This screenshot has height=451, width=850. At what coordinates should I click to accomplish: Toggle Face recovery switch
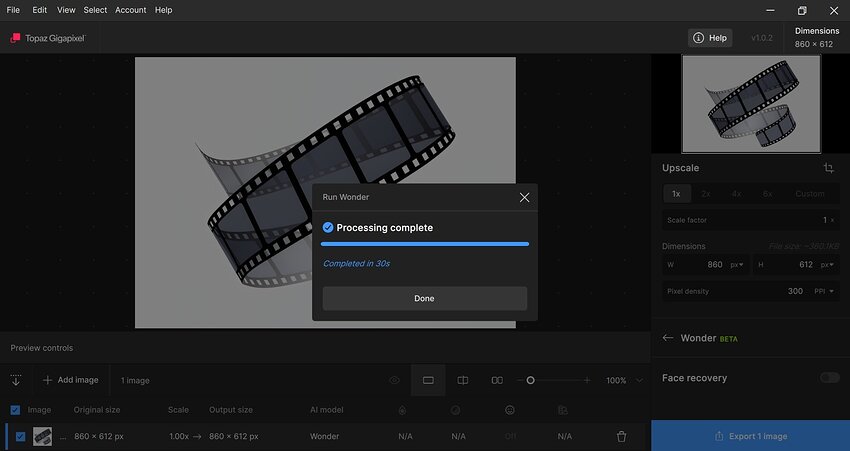coord(829,378)
